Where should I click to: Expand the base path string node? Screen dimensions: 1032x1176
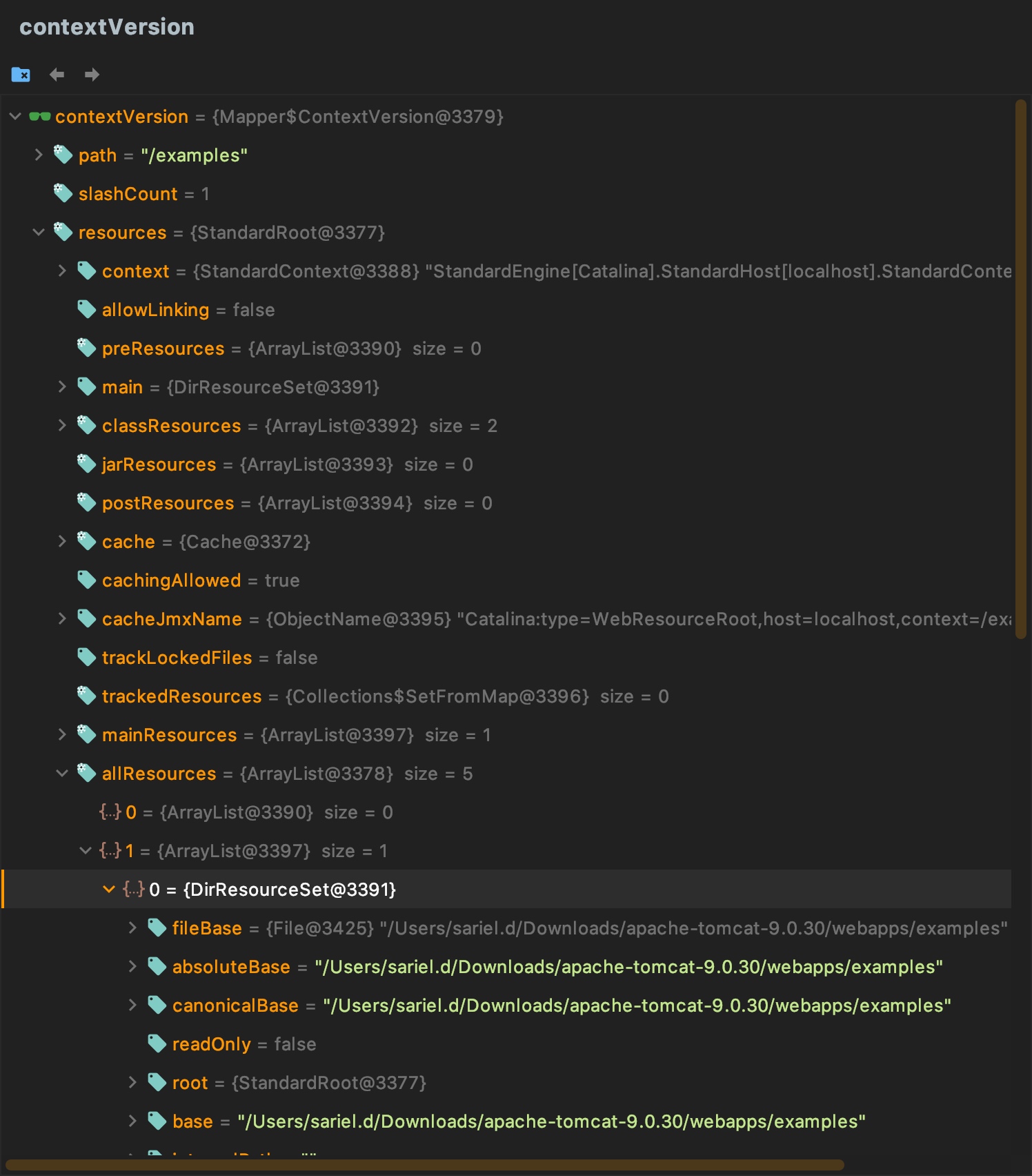click(132, 1121)
